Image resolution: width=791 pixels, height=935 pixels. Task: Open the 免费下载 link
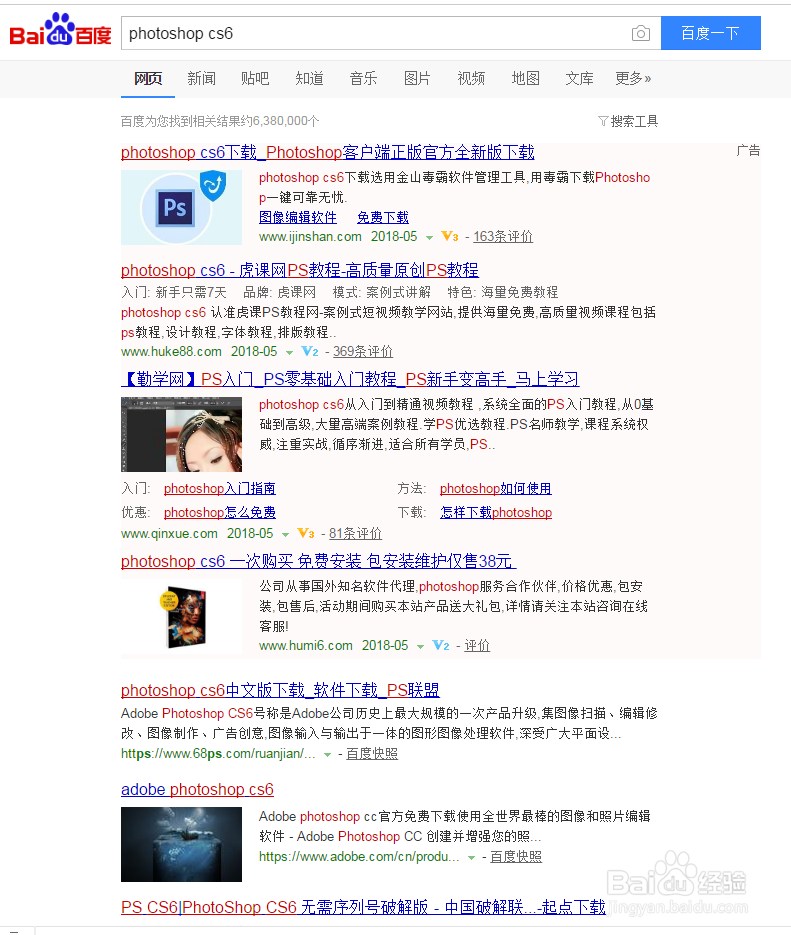(x=383, y=218)
